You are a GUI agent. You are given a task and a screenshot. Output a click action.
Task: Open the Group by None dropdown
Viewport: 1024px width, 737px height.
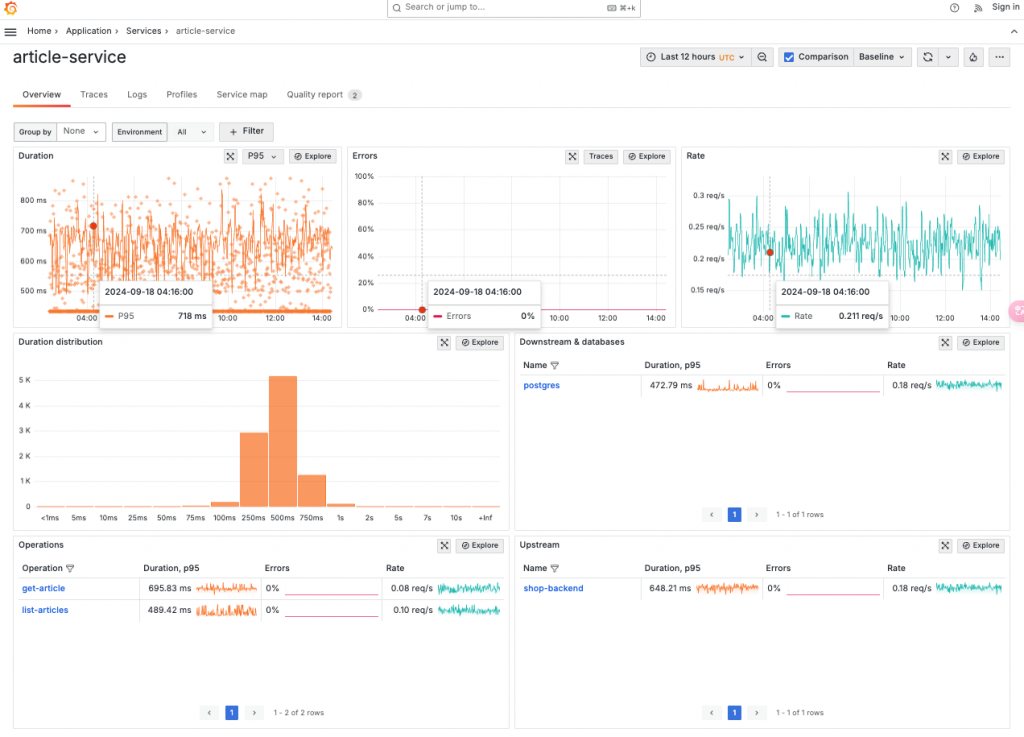81,132
